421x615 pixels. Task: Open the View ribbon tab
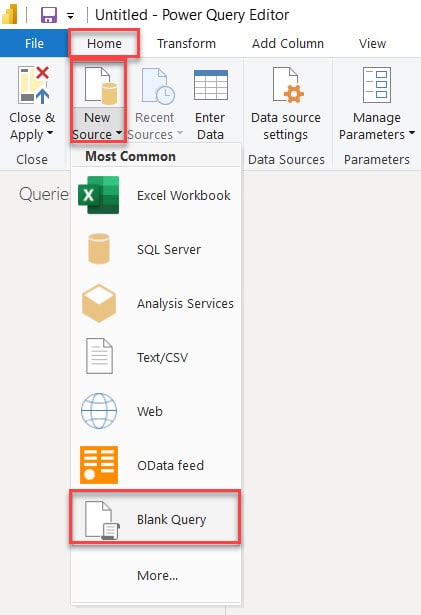point(372,43)
